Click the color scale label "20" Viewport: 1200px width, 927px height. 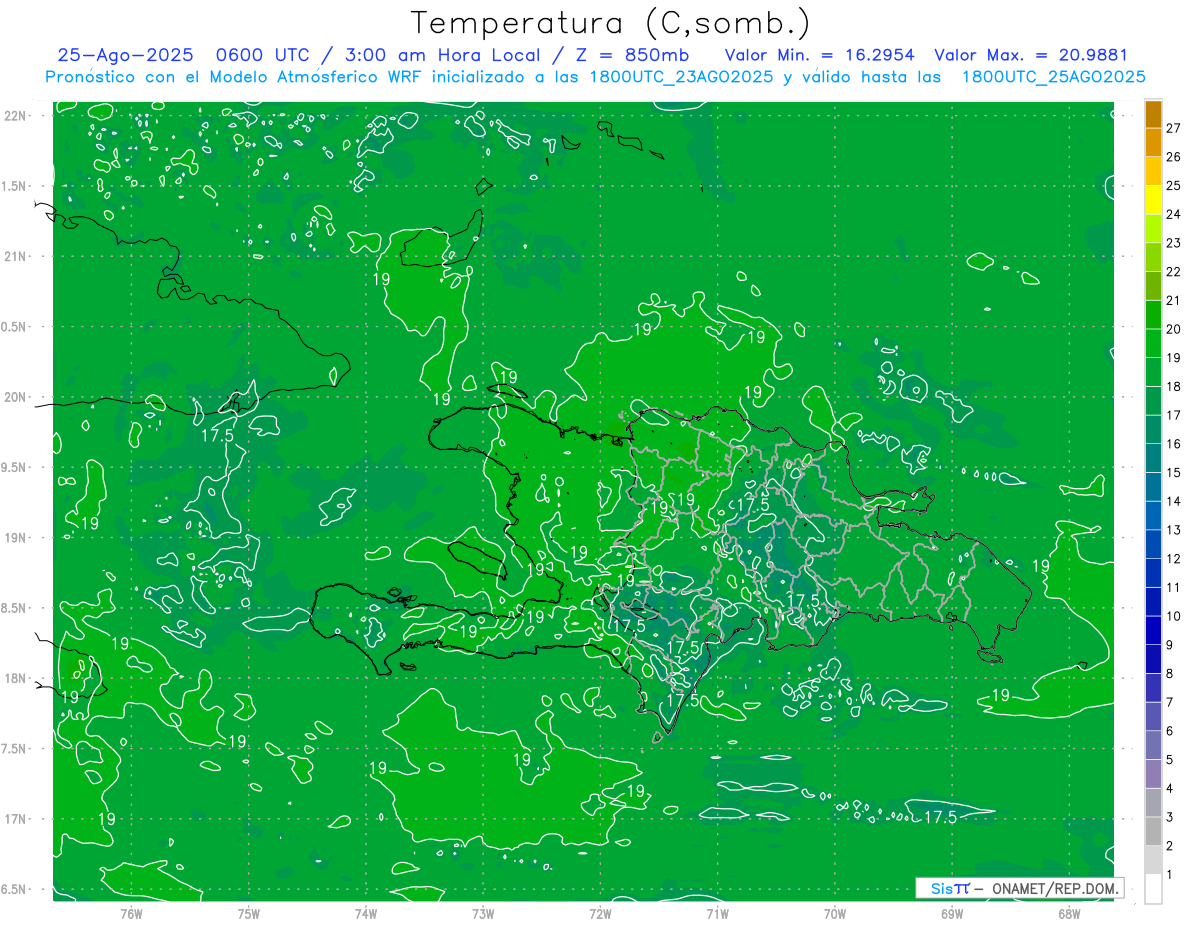[x=1173, y=329]
